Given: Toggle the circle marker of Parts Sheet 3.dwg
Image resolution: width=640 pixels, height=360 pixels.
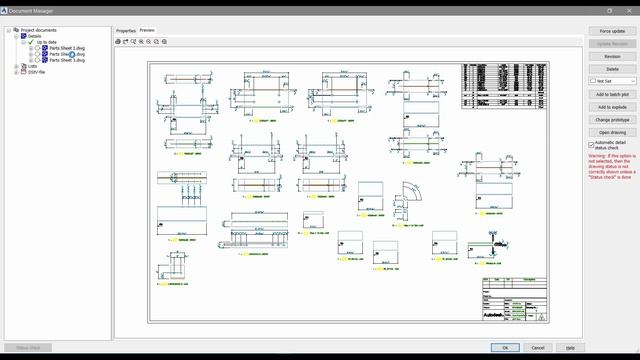Looking at the screenshot, I should coord(38,60).
